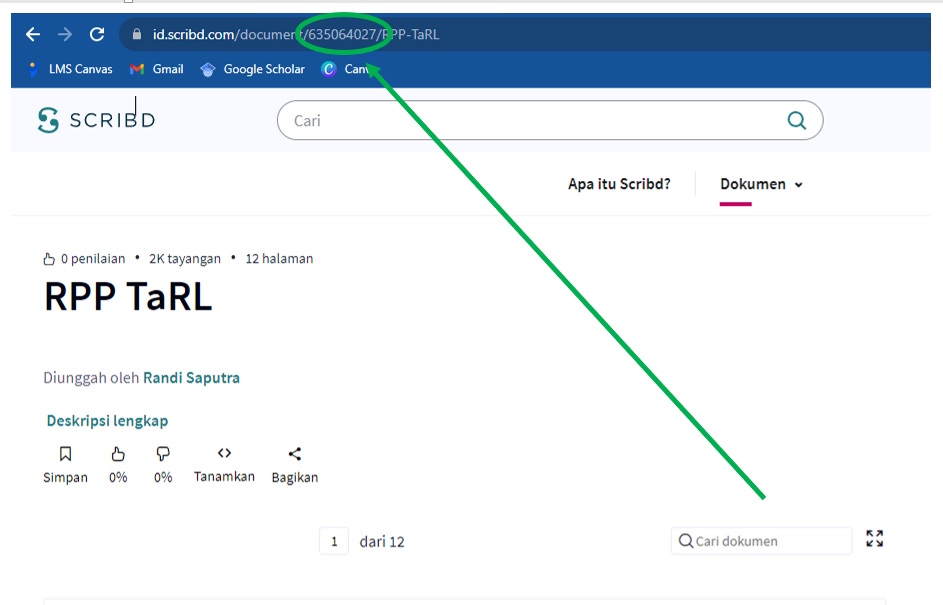Click the Bagikan share icon
The image size is (943, 605).
[x=294, y=454]
